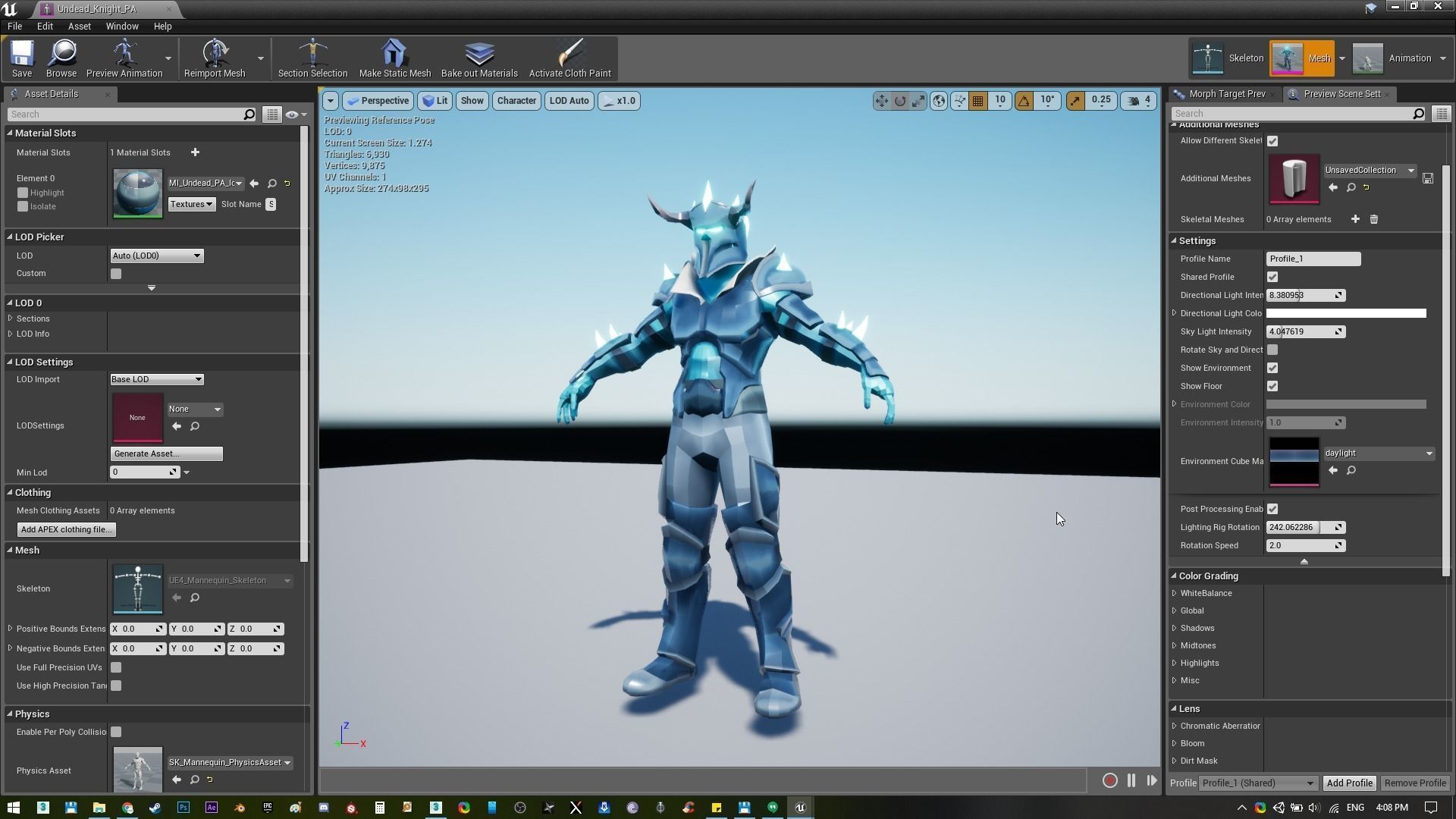Image resolution: width=1456 pixels, height=819 pixels.
Task: Pause the preview playback
Action: [1131, 780]
